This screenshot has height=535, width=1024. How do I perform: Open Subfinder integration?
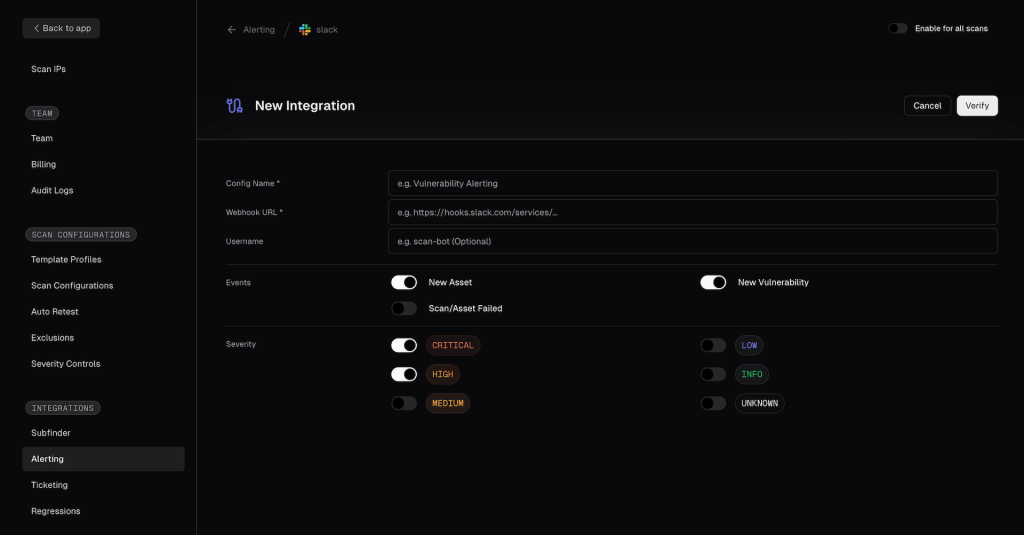(50, 432)
